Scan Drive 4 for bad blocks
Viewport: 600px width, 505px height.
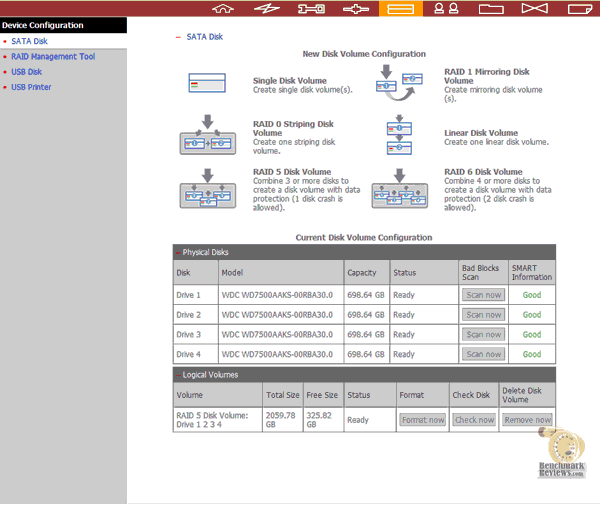[x=484, y=354]
